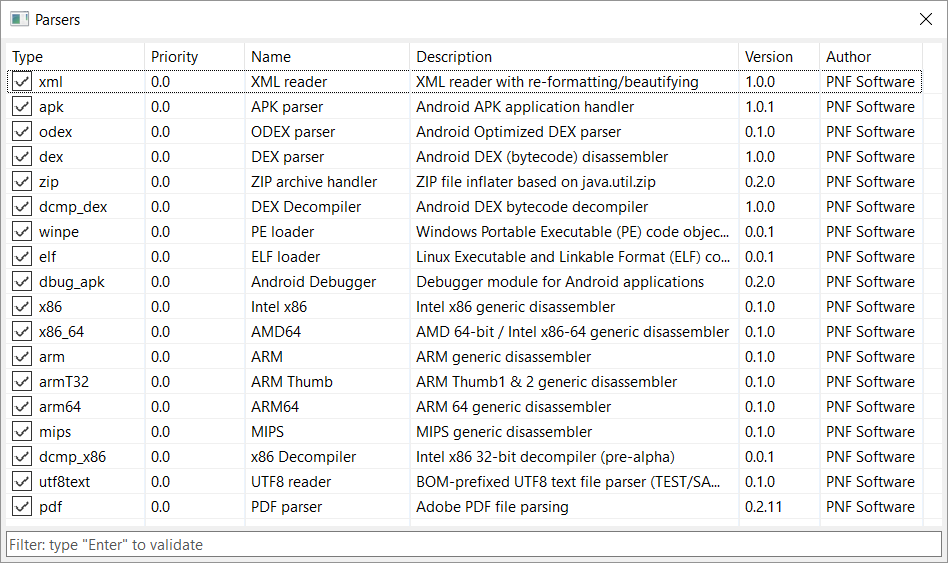948x563 pixels.
Task: Toggle the mips parser checkbox
Action: [x=22, y=432]
